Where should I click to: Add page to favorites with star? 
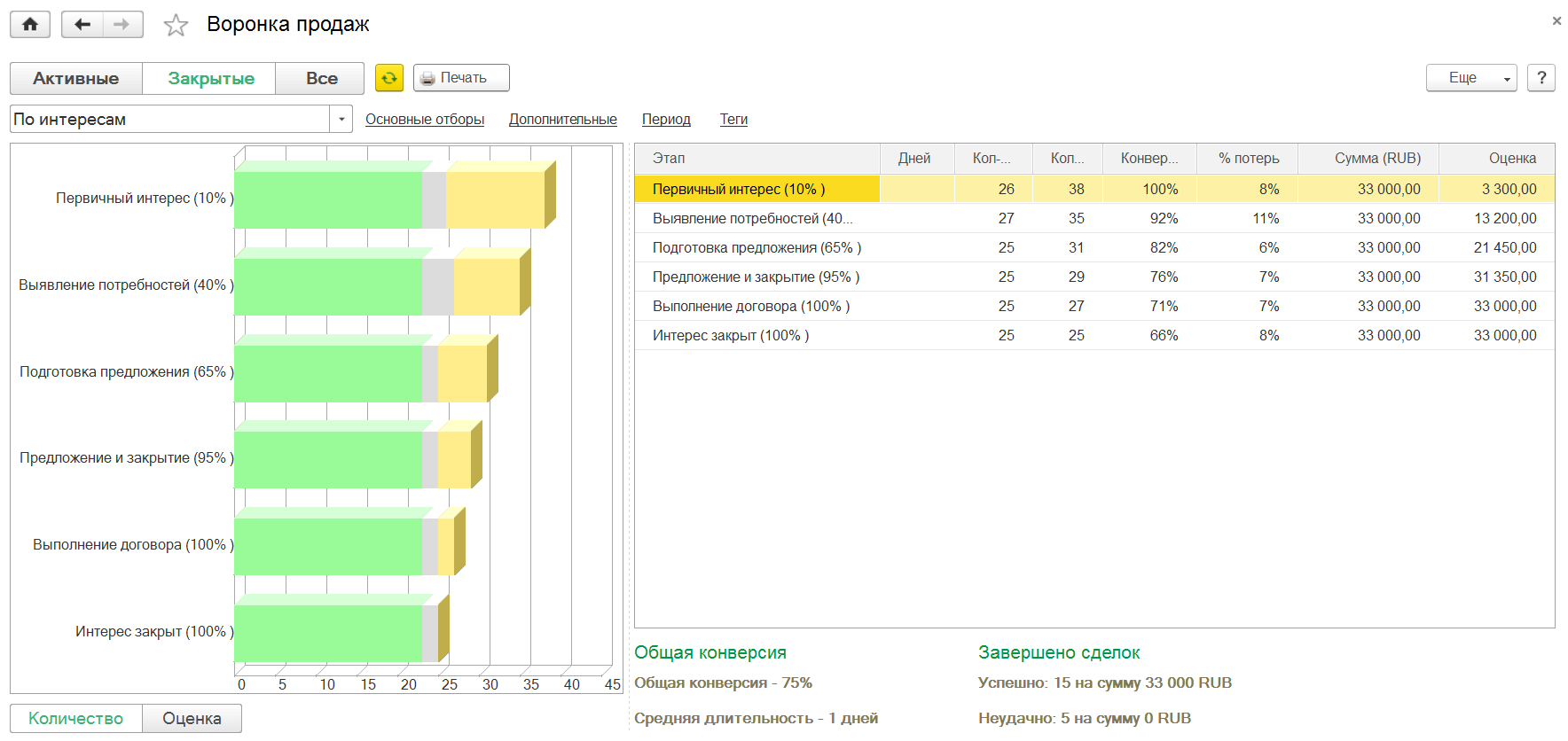coord(176,25)
